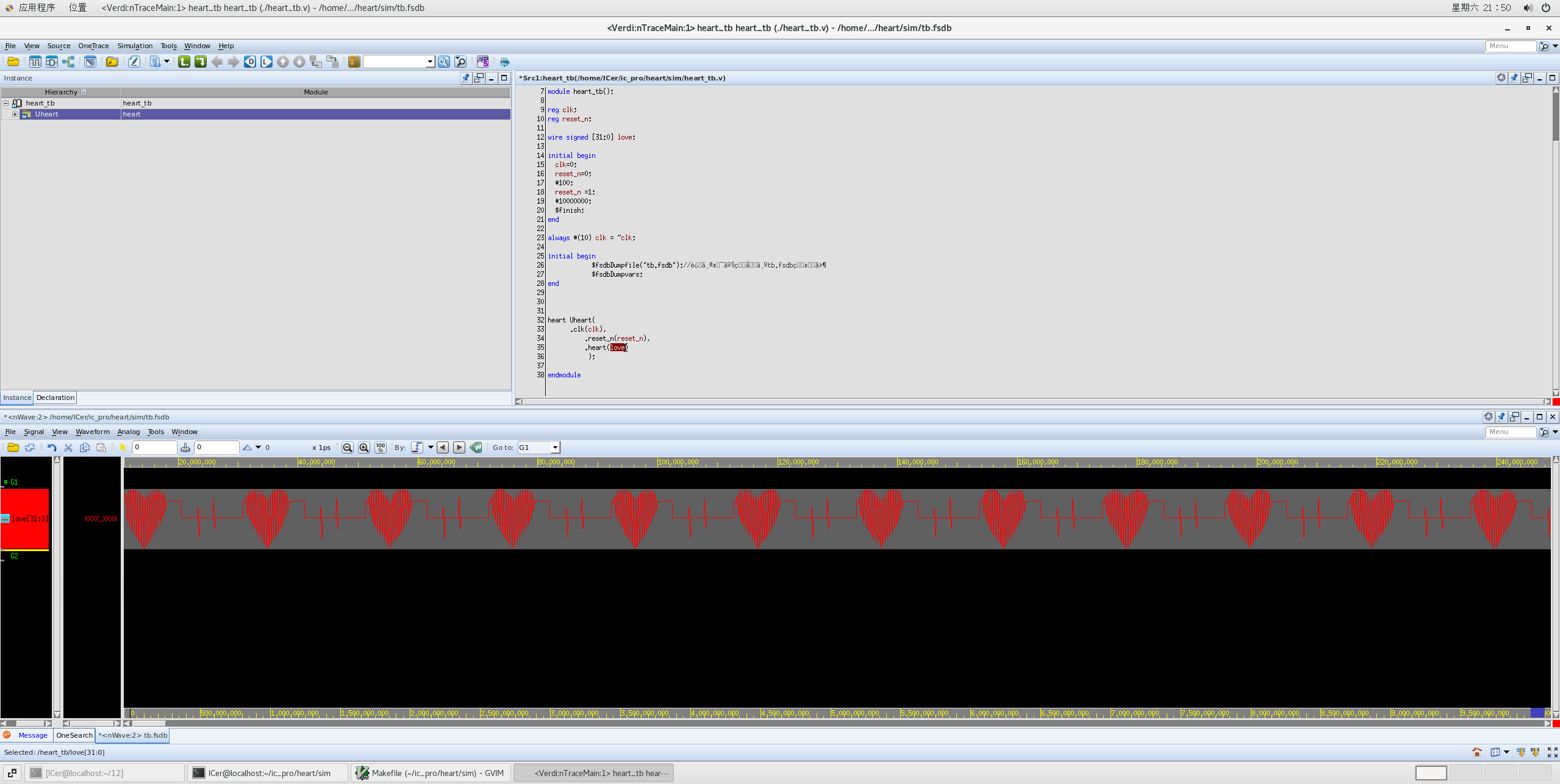Click the Zoom Out icon in nWave toolbar
Viewport: 1560px width, 784px height.
click(348, 447)
